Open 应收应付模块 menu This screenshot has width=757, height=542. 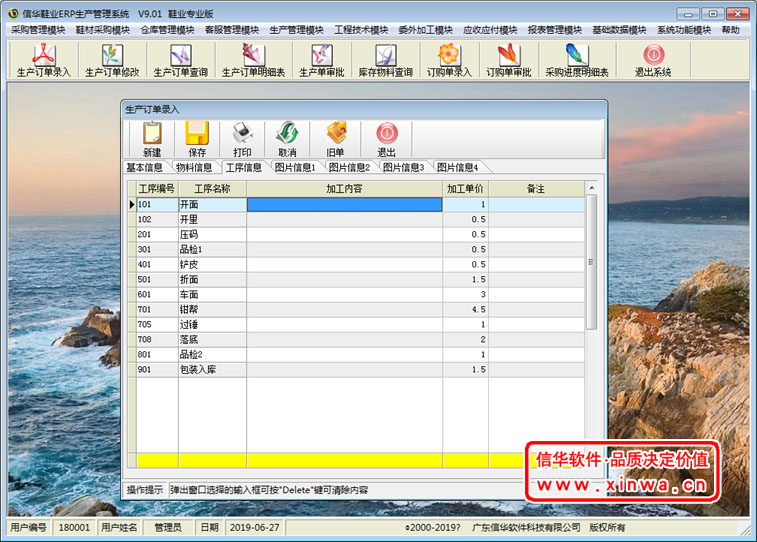(490, 30)
